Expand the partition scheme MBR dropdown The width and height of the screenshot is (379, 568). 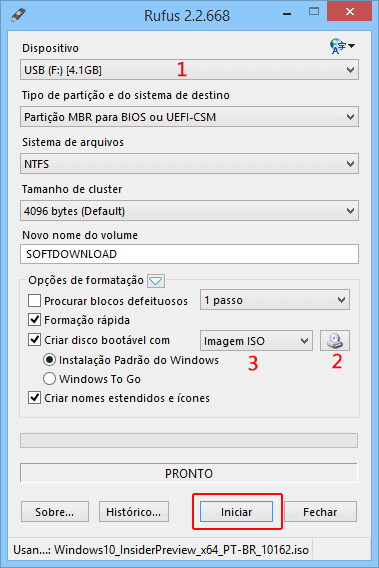pos(190,117)
